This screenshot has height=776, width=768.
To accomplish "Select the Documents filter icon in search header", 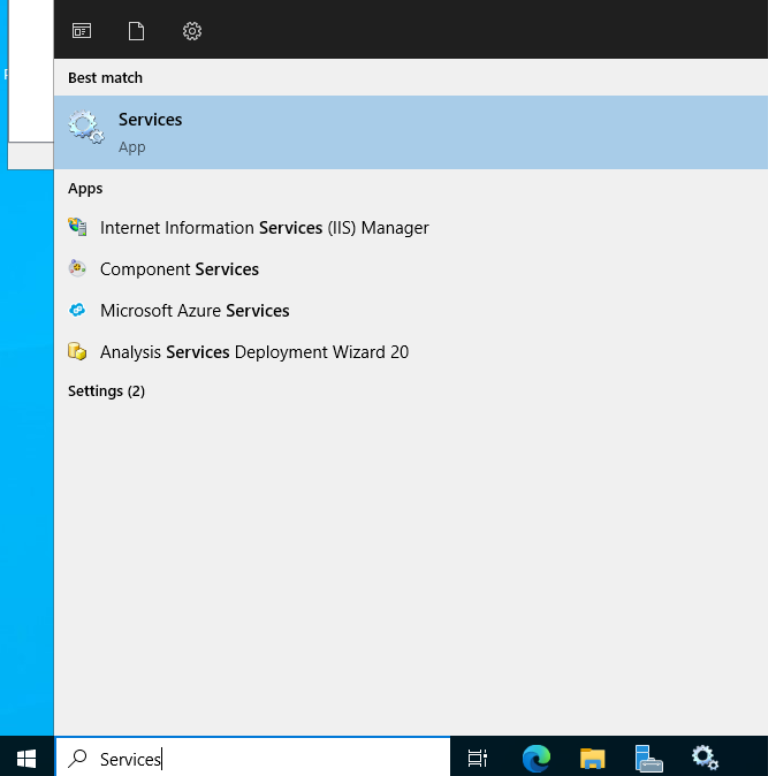I will point(136,31).
